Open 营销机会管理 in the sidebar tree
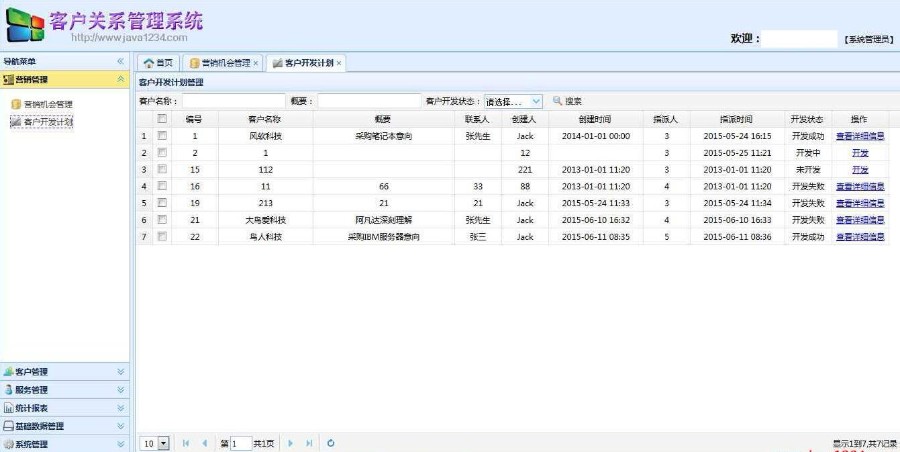 click(48, 104)
